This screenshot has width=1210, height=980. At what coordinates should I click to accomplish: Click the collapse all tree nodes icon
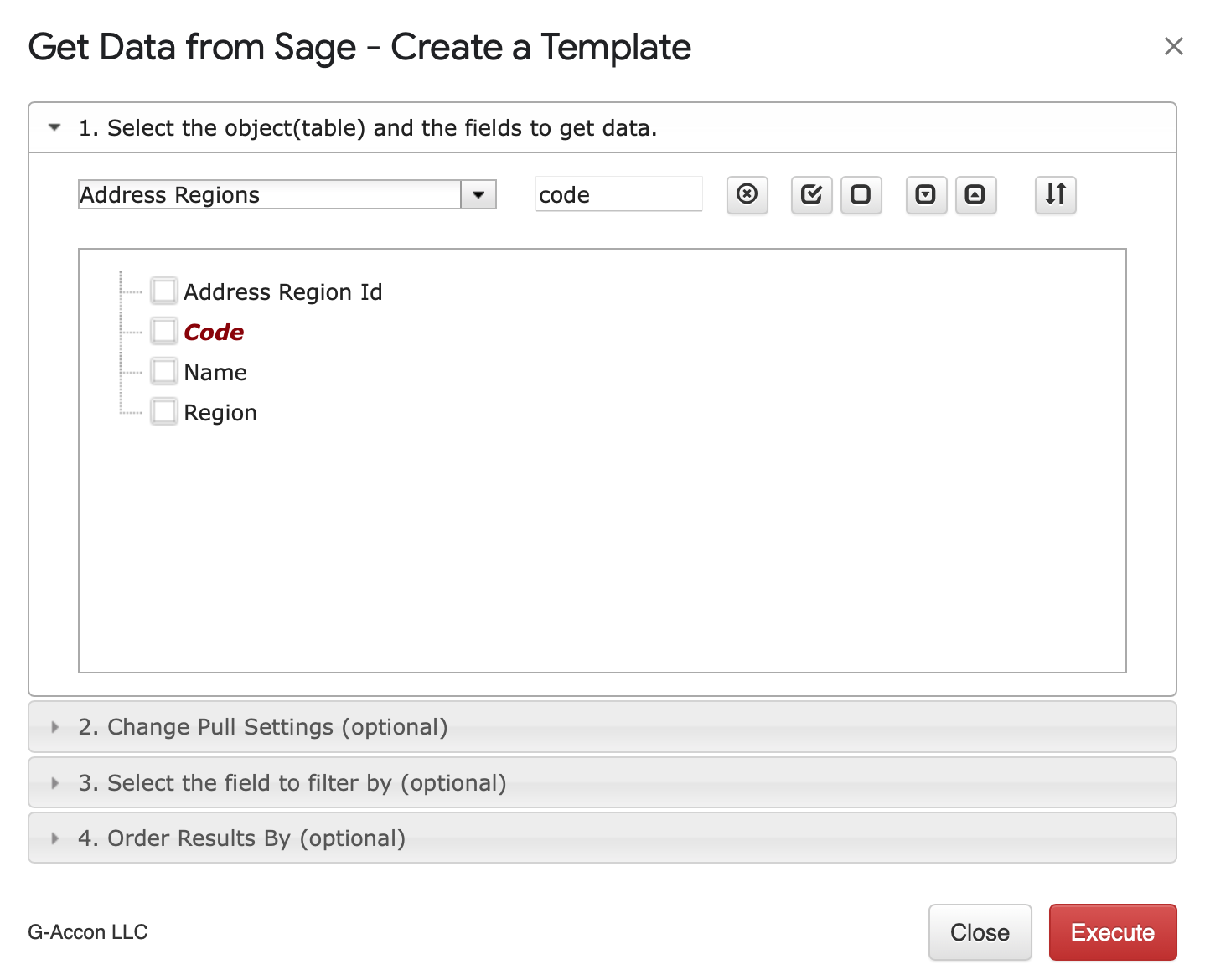tap(975, 195)
